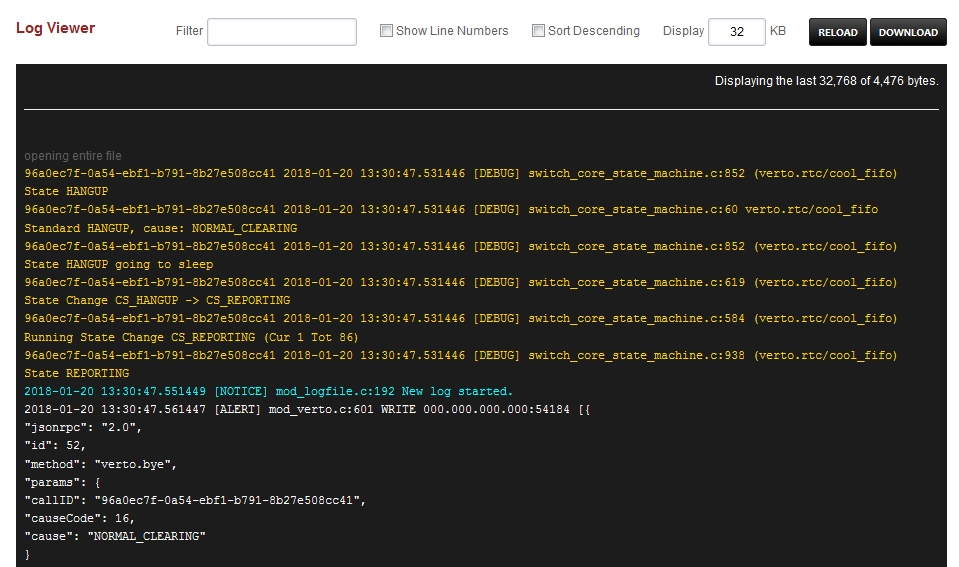This screenshot has width=959, height=567.
Task: Click the Log Viewer heading
Action: coord(55,28)
